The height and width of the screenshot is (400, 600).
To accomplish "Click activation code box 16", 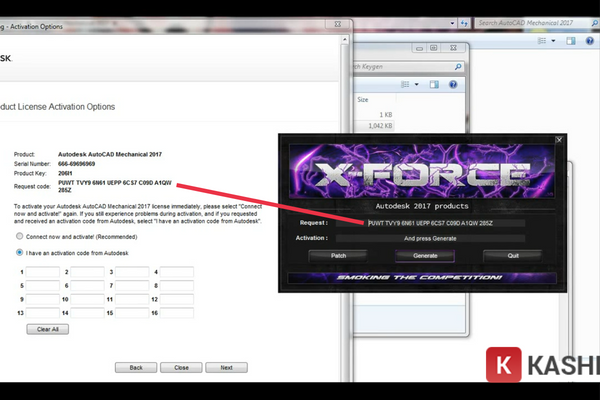I will click(x=177, y=313).
